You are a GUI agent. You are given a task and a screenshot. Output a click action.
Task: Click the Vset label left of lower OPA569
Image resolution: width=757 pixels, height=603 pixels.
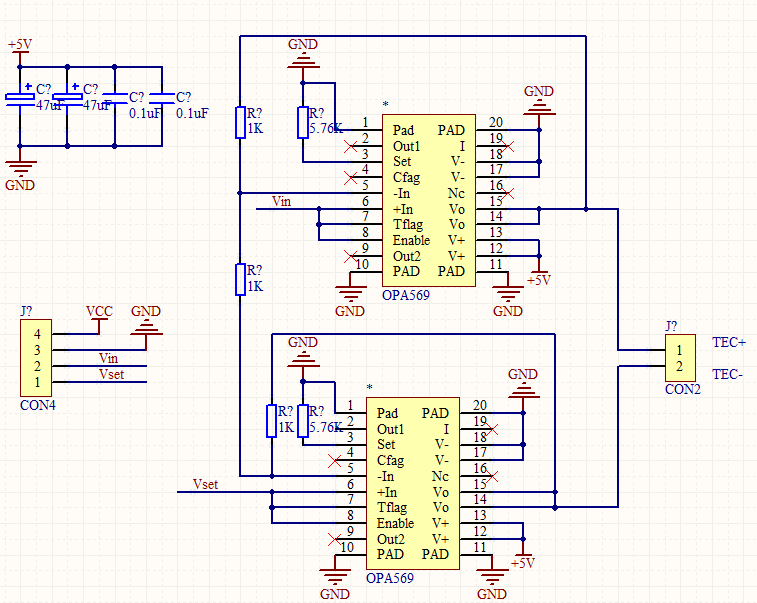click(204, 485)
